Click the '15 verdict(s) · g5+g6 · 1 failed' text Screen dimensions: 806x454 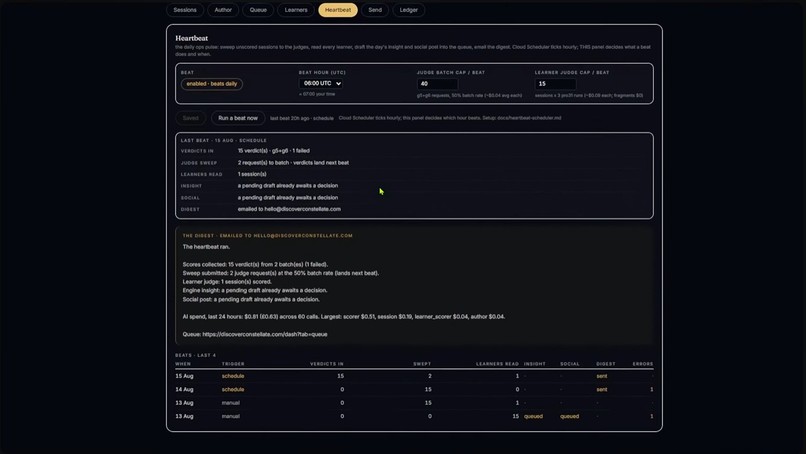[273, 151]
